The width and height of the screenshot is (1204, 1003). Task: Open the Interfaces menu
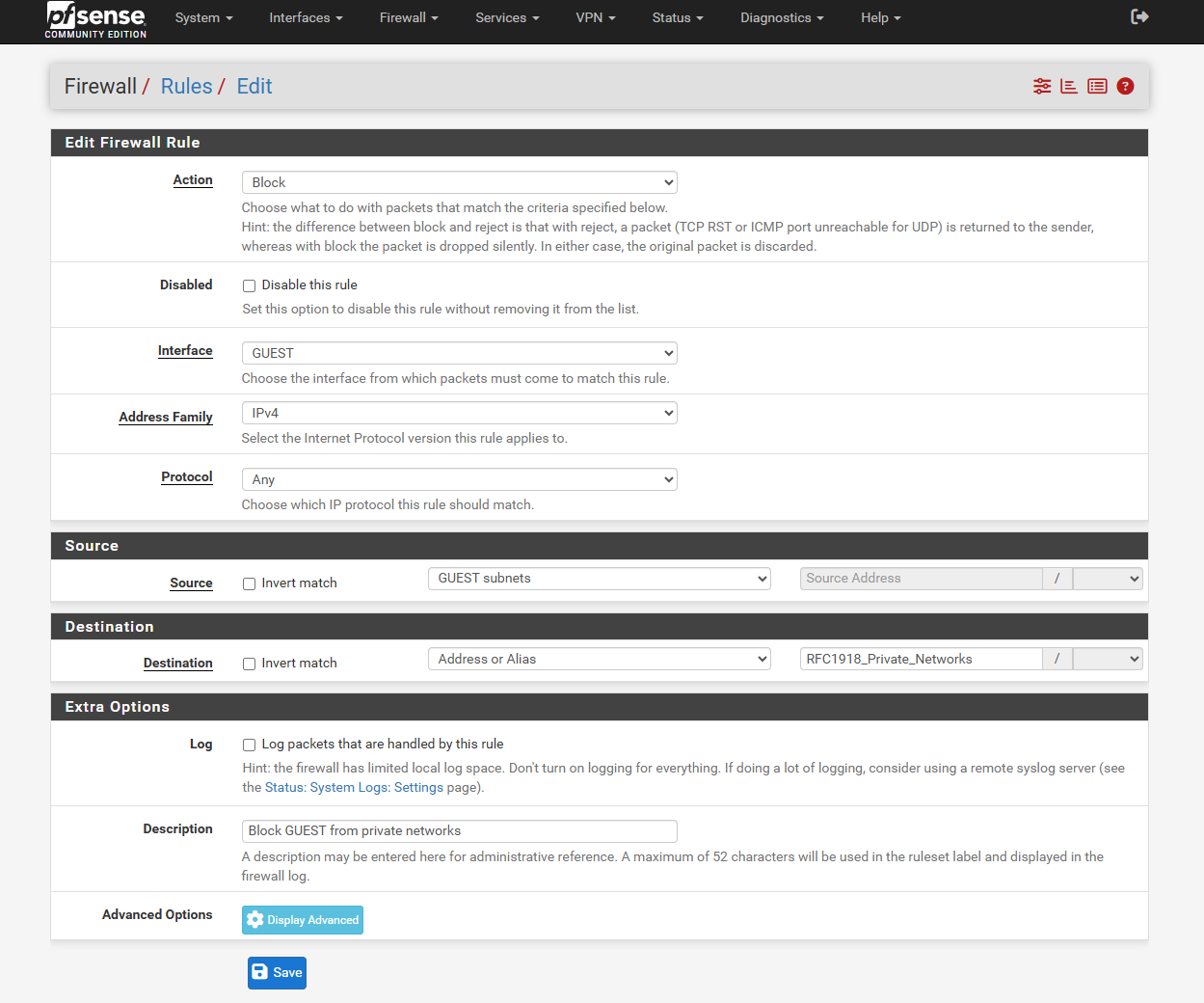click(306, 17)
